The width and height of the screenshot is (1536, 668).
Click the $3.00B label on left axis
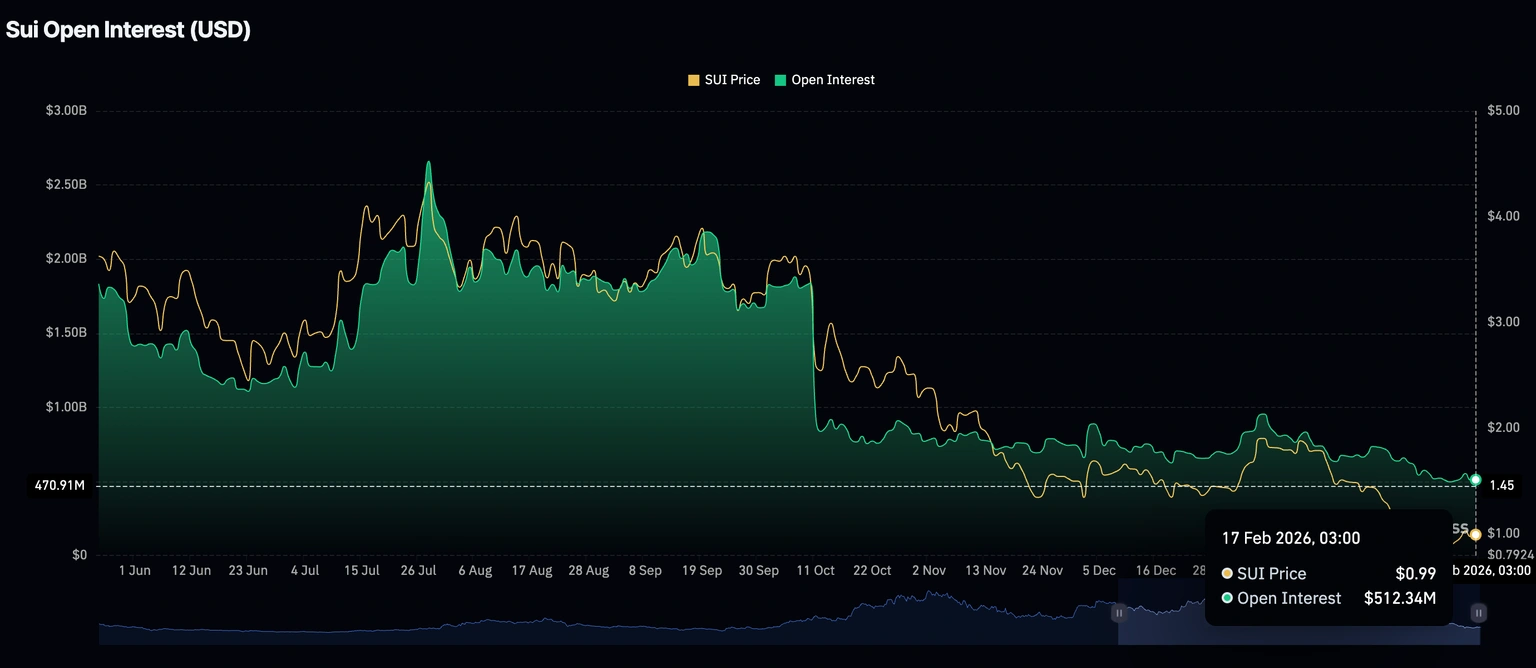(66, 110)
